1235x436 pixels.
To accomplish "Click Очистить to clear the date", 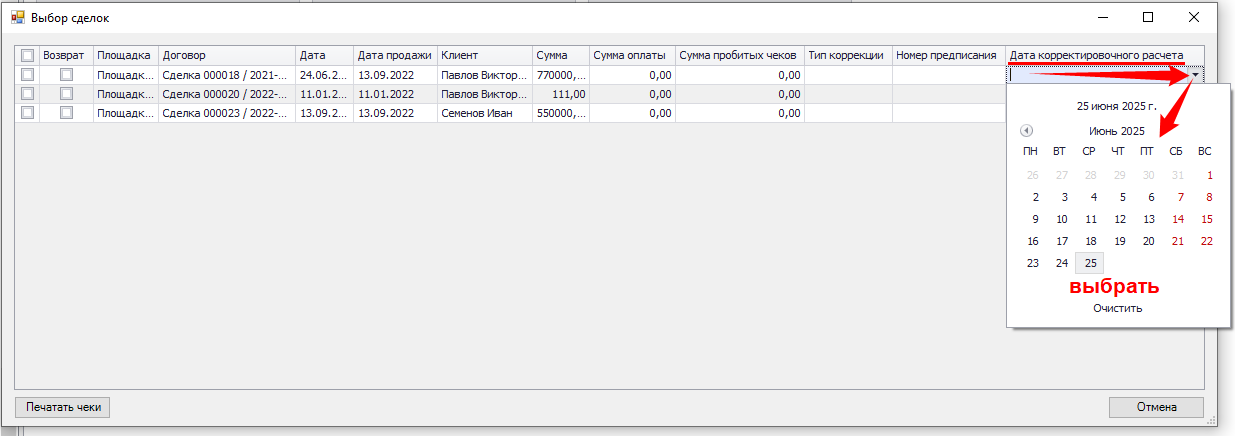I will (1117, 308).
